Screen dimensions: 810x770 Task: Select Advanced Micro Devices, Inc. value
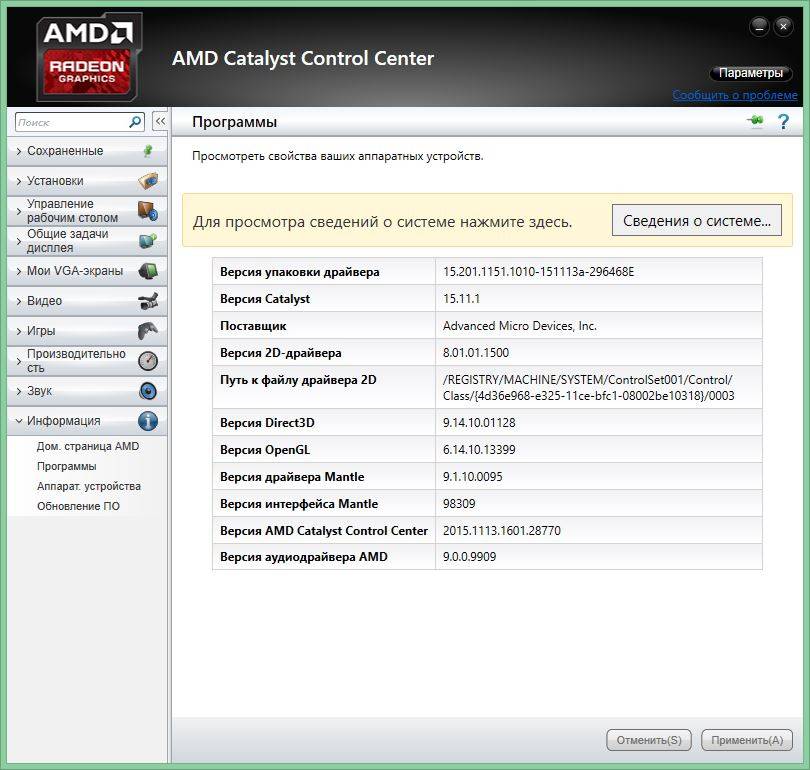[x=520, y=326]
